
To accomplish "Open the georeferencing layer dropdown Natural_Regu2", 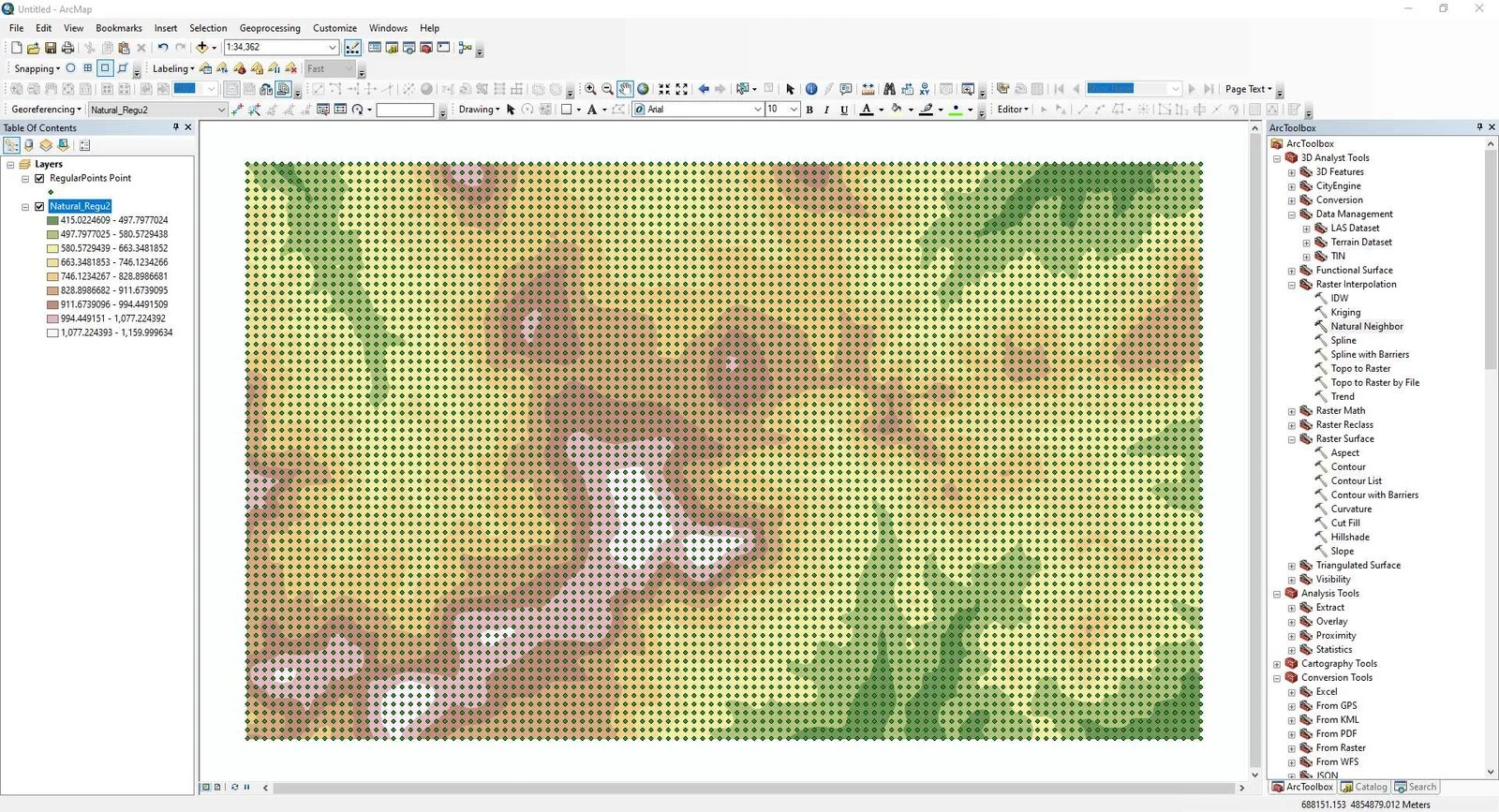I will pos(221,110).
